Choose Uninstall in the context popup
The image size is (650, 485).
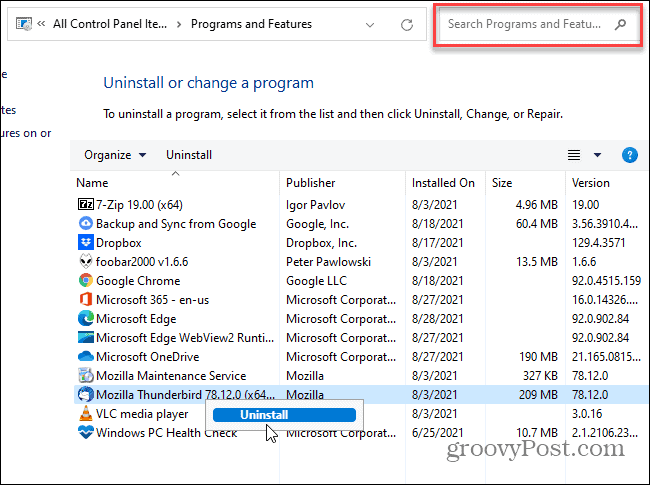coord(284,415)
